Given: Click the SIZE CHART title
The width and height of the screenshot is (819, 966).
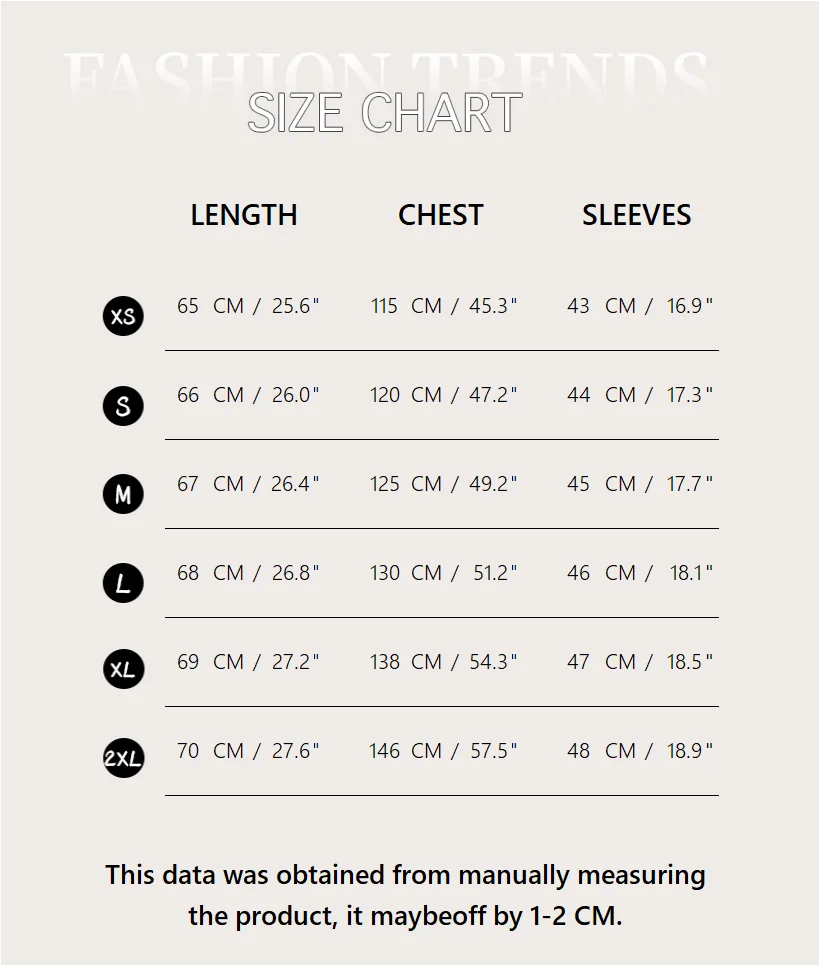Looking at the screenshot, I should coord(384,113).
